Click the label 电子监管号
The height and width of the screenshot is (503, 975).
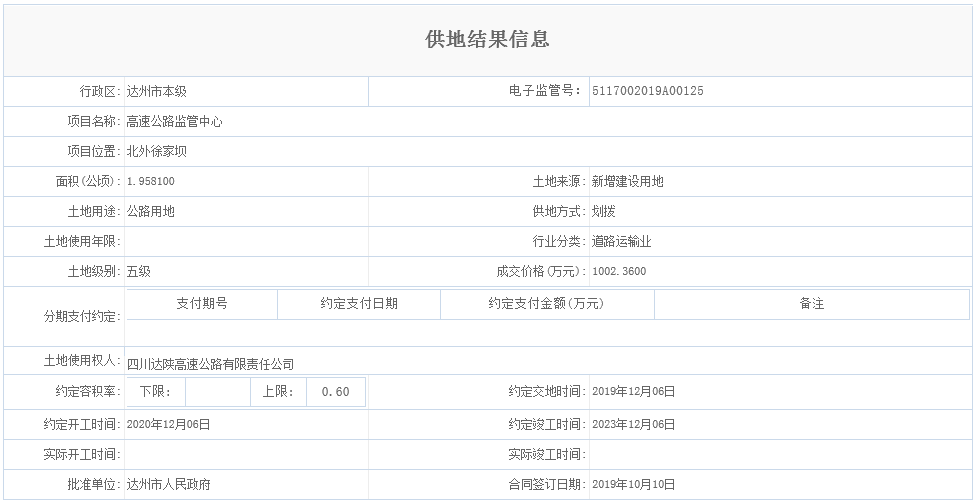point(546,91)
